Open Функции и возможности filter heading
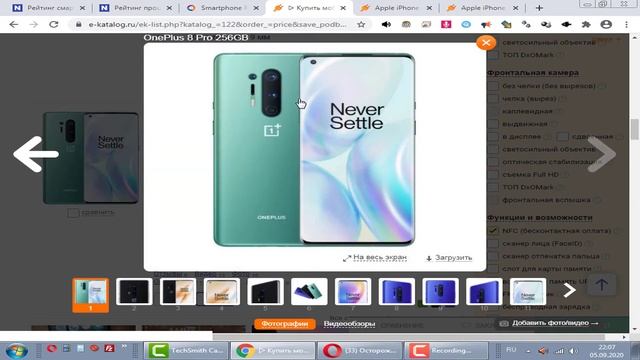The width and height of the screenshot is (640, 360). click(540, 218)
